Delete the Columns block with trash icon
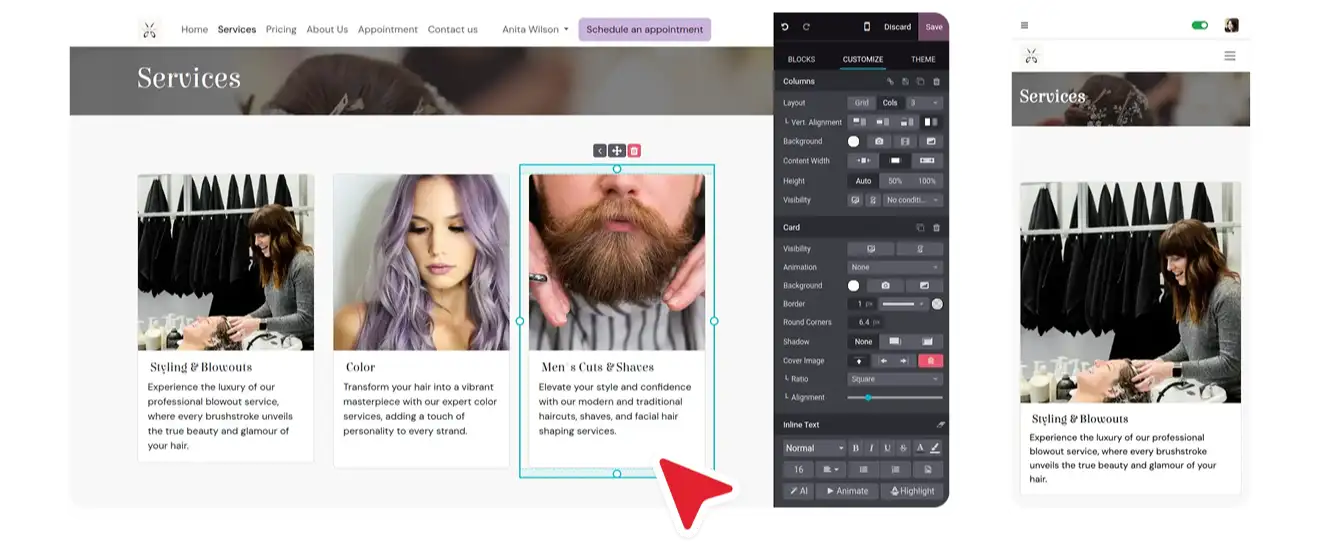The width and height of the screenshot is (1320, 543). (936, 82)
